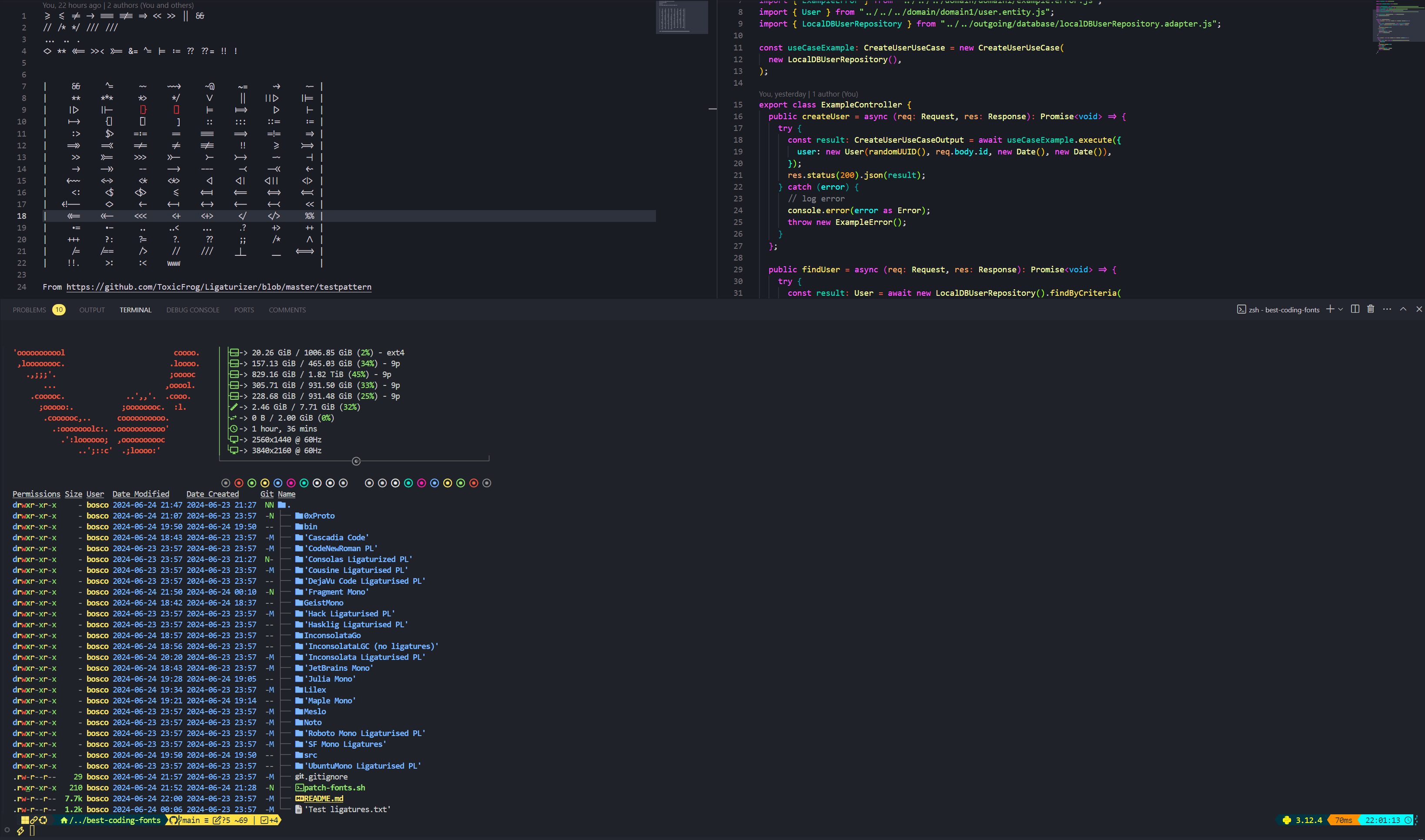1425x840 pixels.
Task: Close the bottom panel with X
Action: tap(1419, 309)
